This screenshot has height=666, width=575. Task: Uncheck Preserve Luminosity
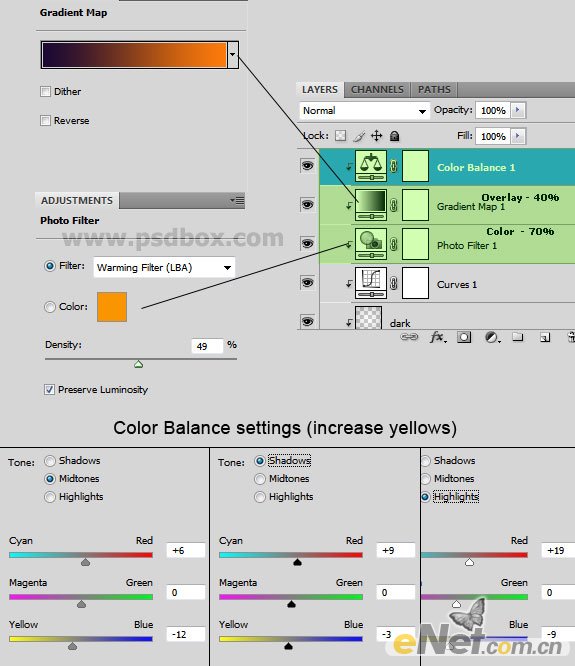(49, 389)
